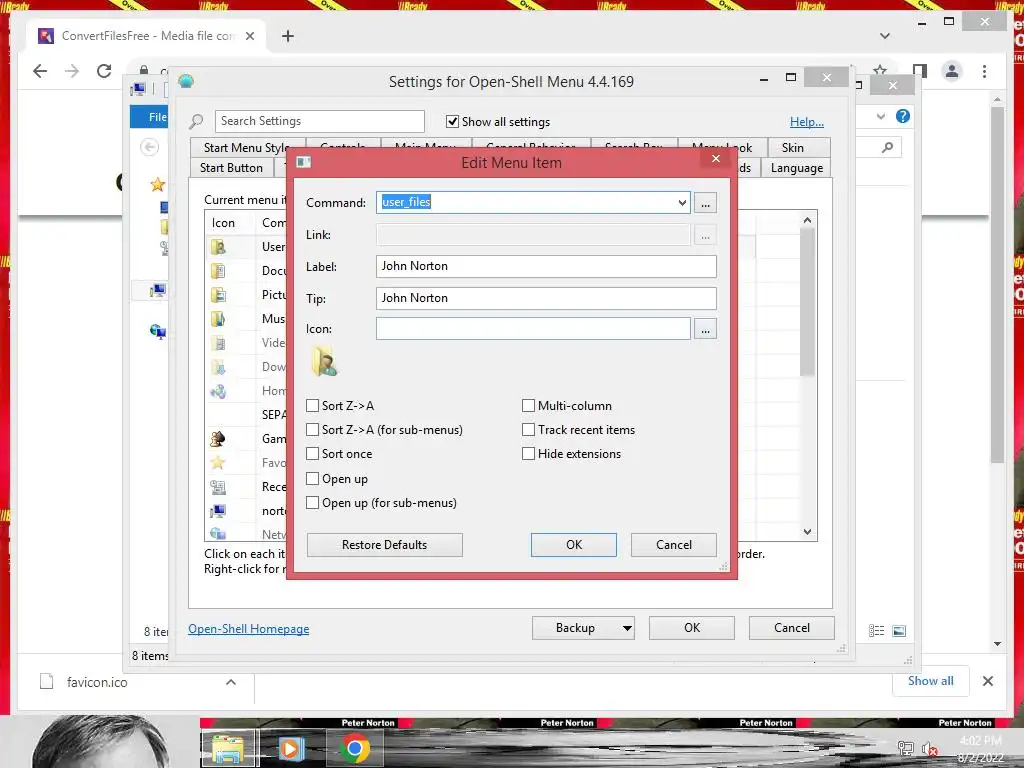
Task: Open the Start Button tab
Action: tap(231, 168)
